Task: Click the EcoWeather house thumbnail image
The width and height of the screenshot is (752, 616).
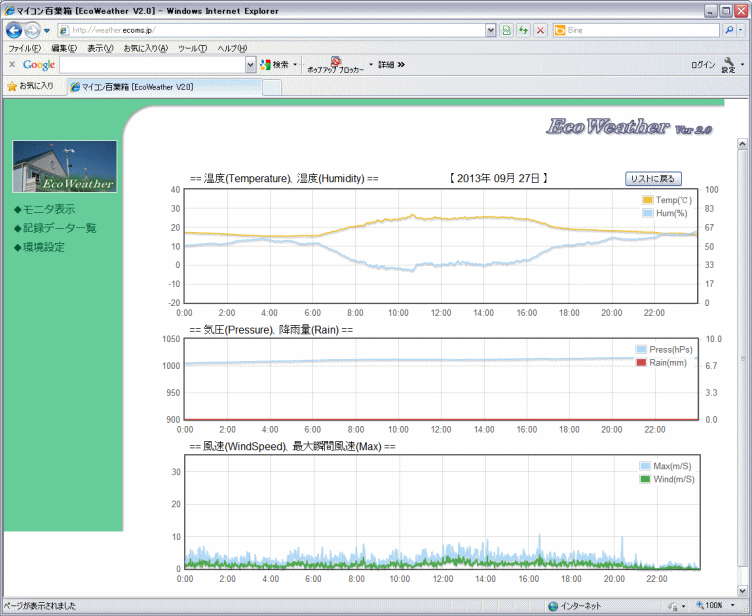Action: click(x=64, y=166)
